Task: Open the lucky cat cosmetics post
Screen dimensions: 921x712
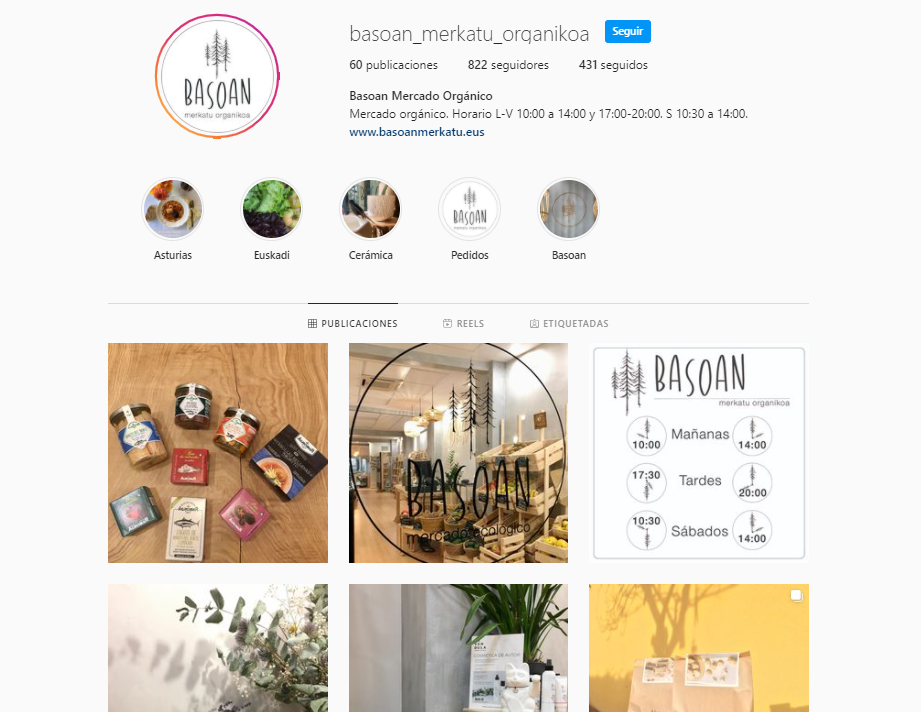Action: pos(458,648)
